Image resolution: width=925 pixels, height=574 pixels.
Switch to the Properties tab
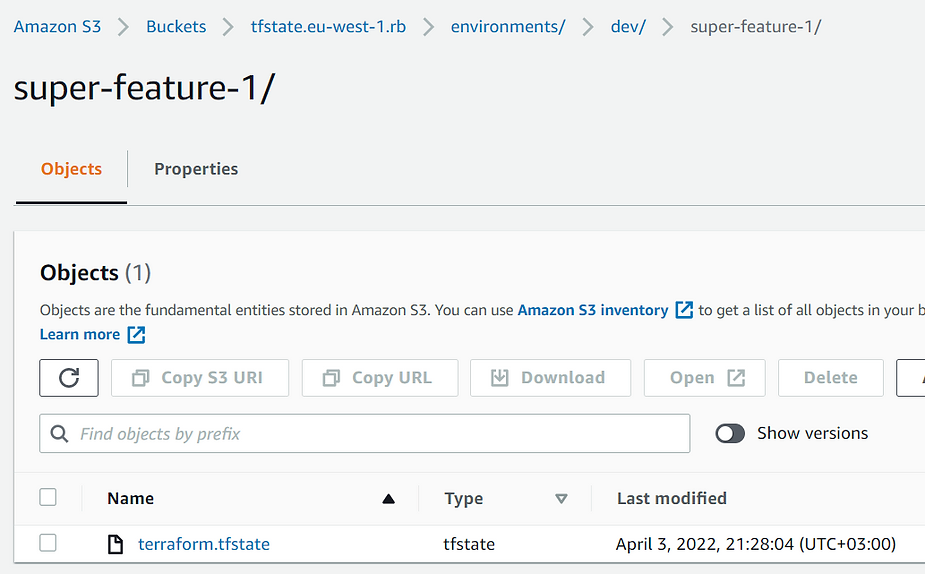(x=196, y=169)
